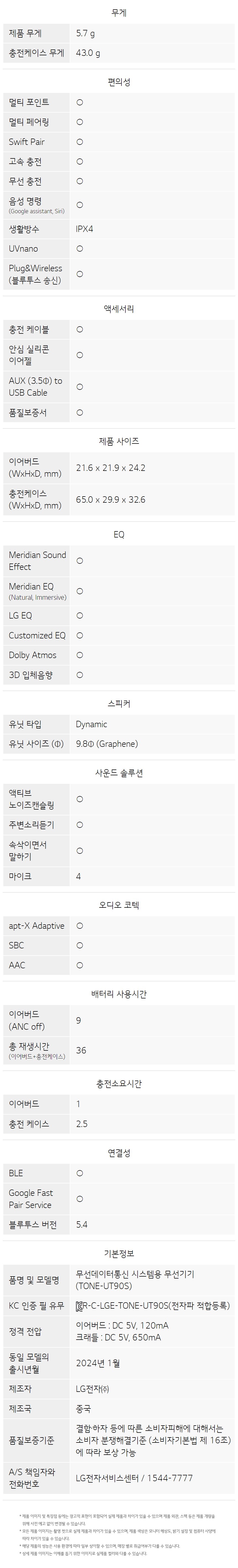
Task: Click the KC certification mark icon
Action: (79, 1306)
